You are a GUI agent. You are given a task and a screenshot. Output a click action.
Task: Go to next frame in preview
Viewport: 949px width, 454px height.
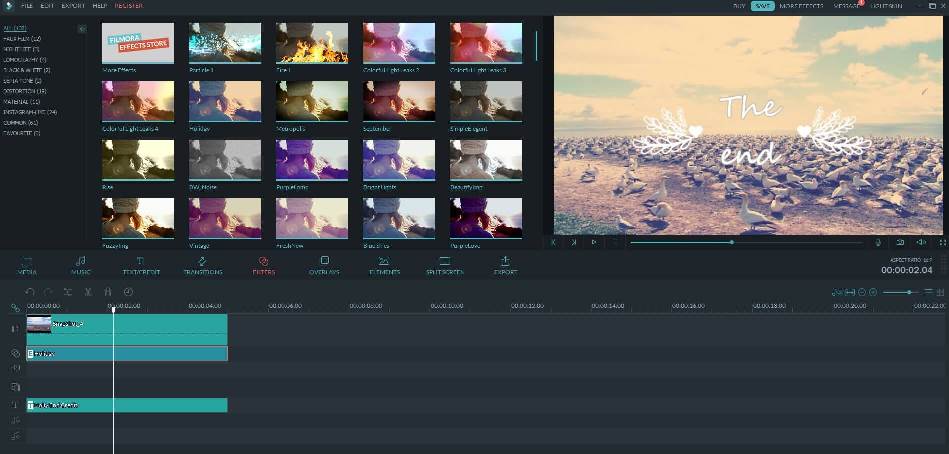573,242
